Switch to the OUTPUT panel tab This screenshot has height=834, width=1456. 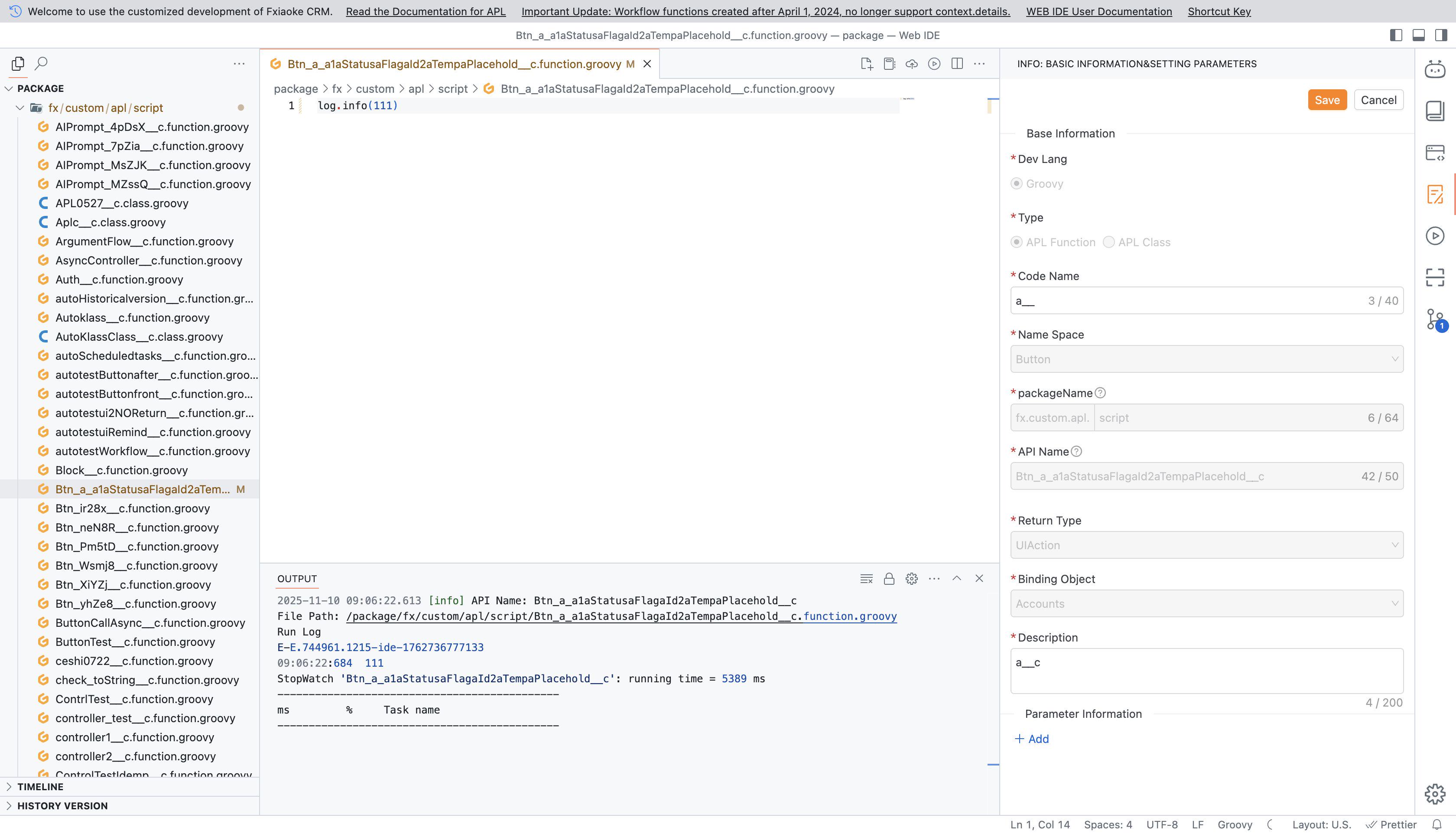296,579
